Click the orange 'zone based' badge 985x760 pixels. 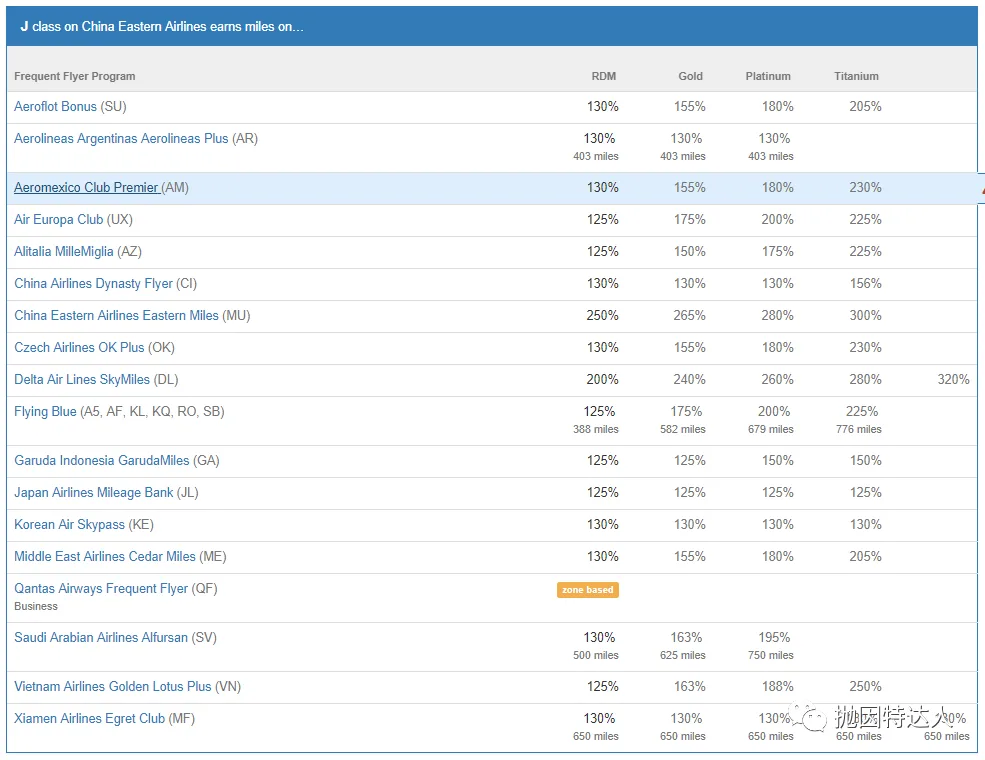tap(587, 590)
